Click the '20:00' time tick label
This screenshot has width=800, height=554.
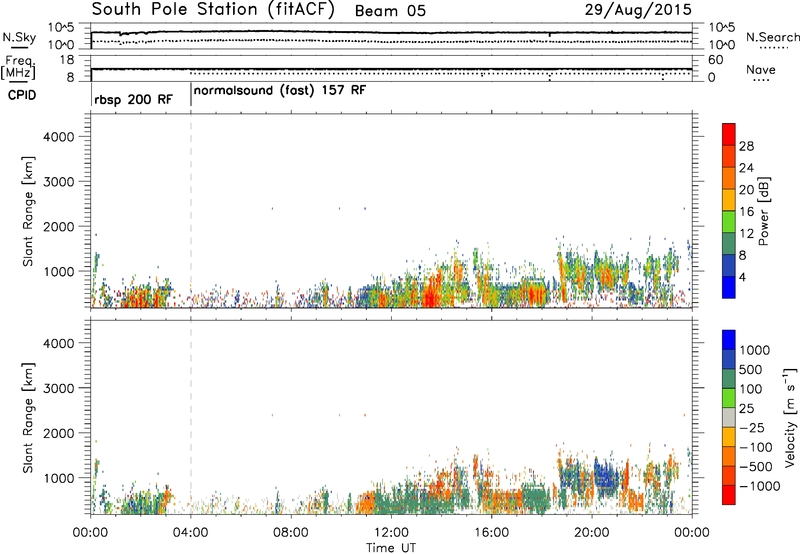click(592, 533)
